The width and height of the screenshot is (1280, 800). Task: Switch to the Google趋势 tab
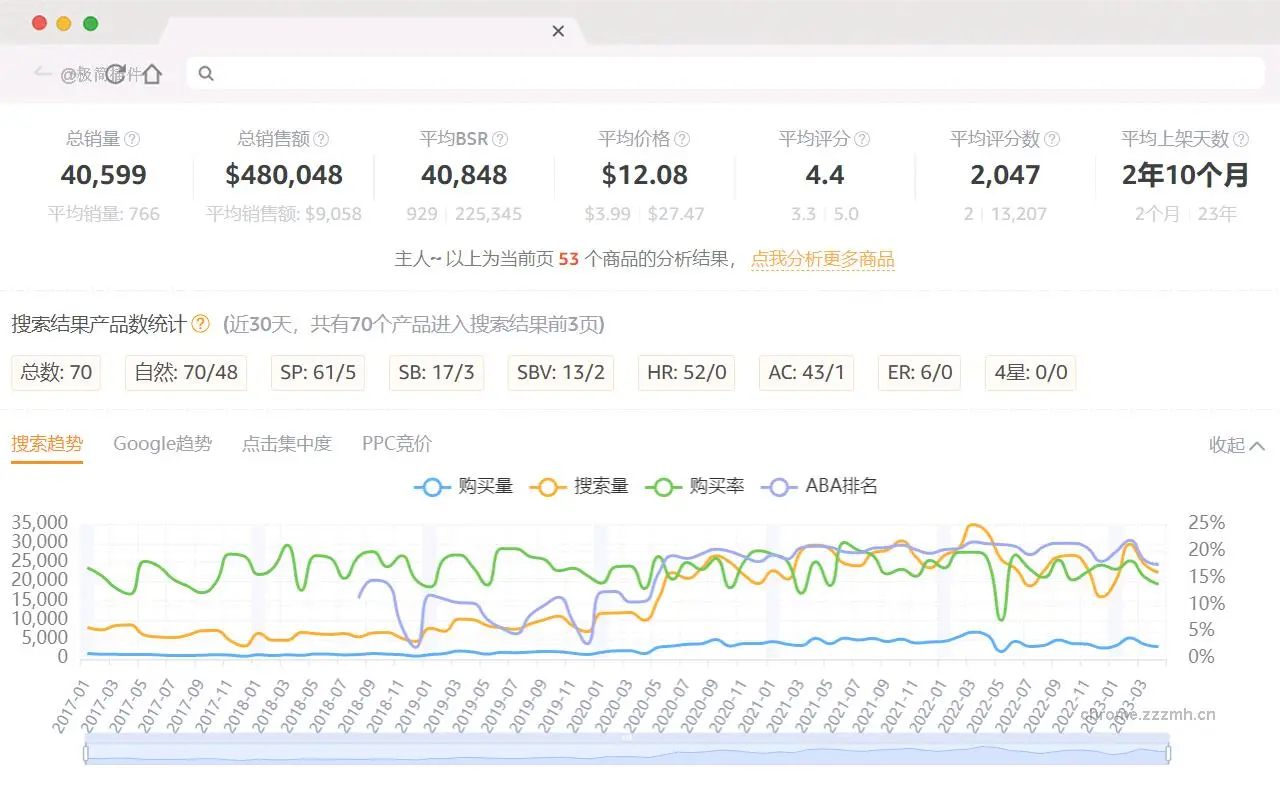[162, 443]
